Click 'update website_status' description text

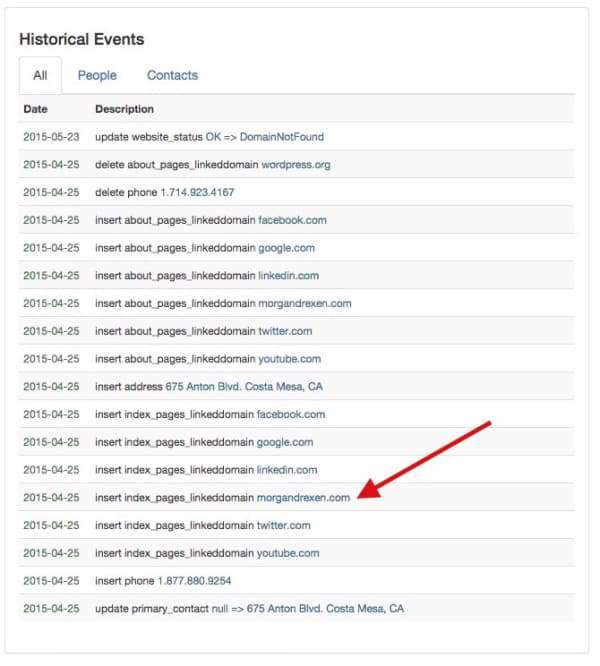[x=149, y=137]
